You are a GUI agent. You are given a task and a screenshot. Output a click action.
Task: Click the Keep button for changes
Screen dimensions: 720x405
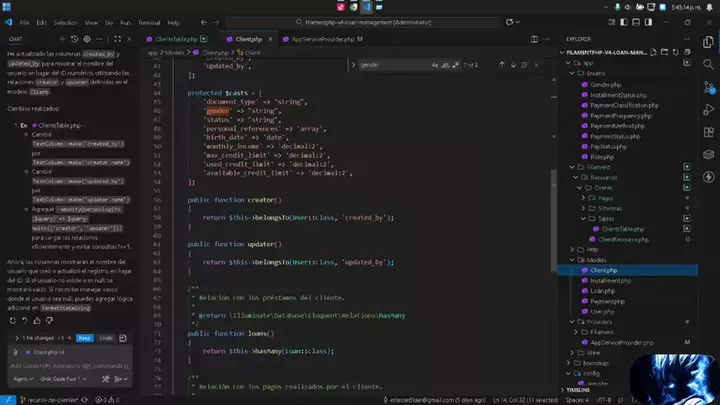click(85, 338)
